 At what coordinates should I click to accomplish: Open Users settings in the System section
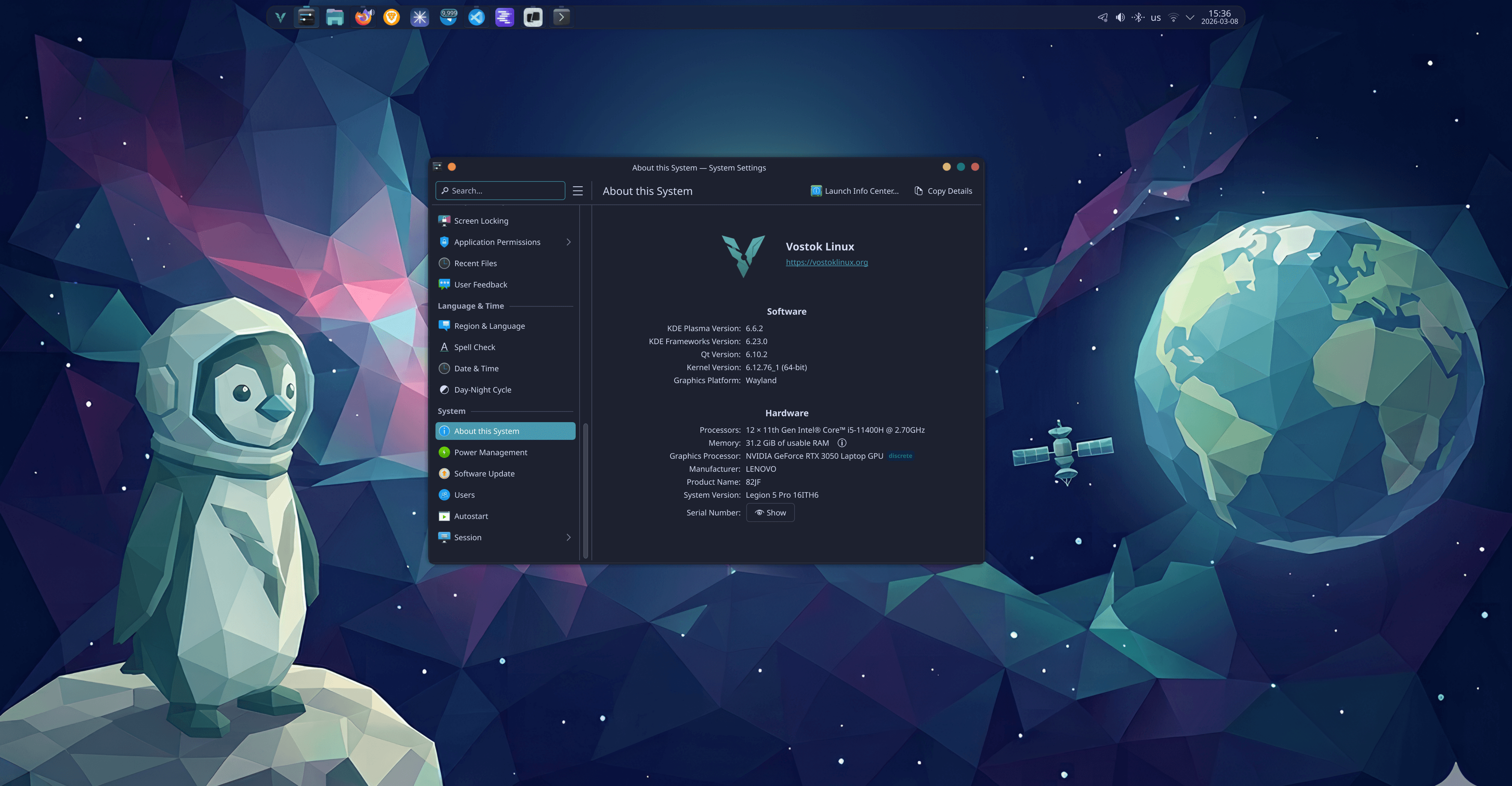point(464,494)
